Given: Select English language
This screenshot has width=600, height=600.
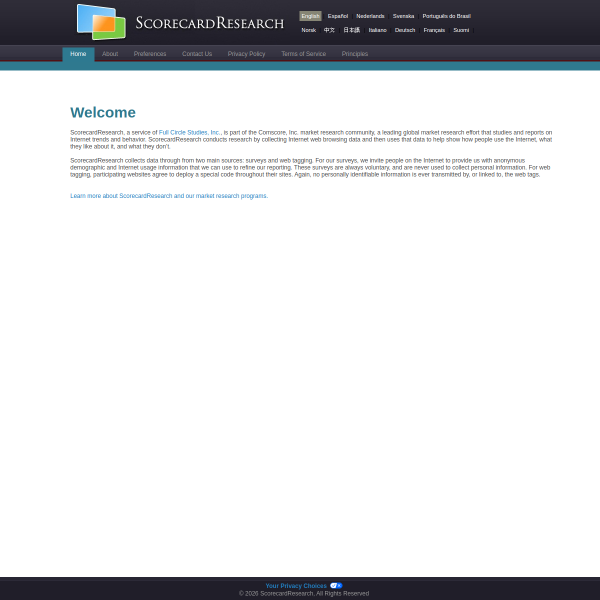Looking at the screenshot, I should [310, 16].
